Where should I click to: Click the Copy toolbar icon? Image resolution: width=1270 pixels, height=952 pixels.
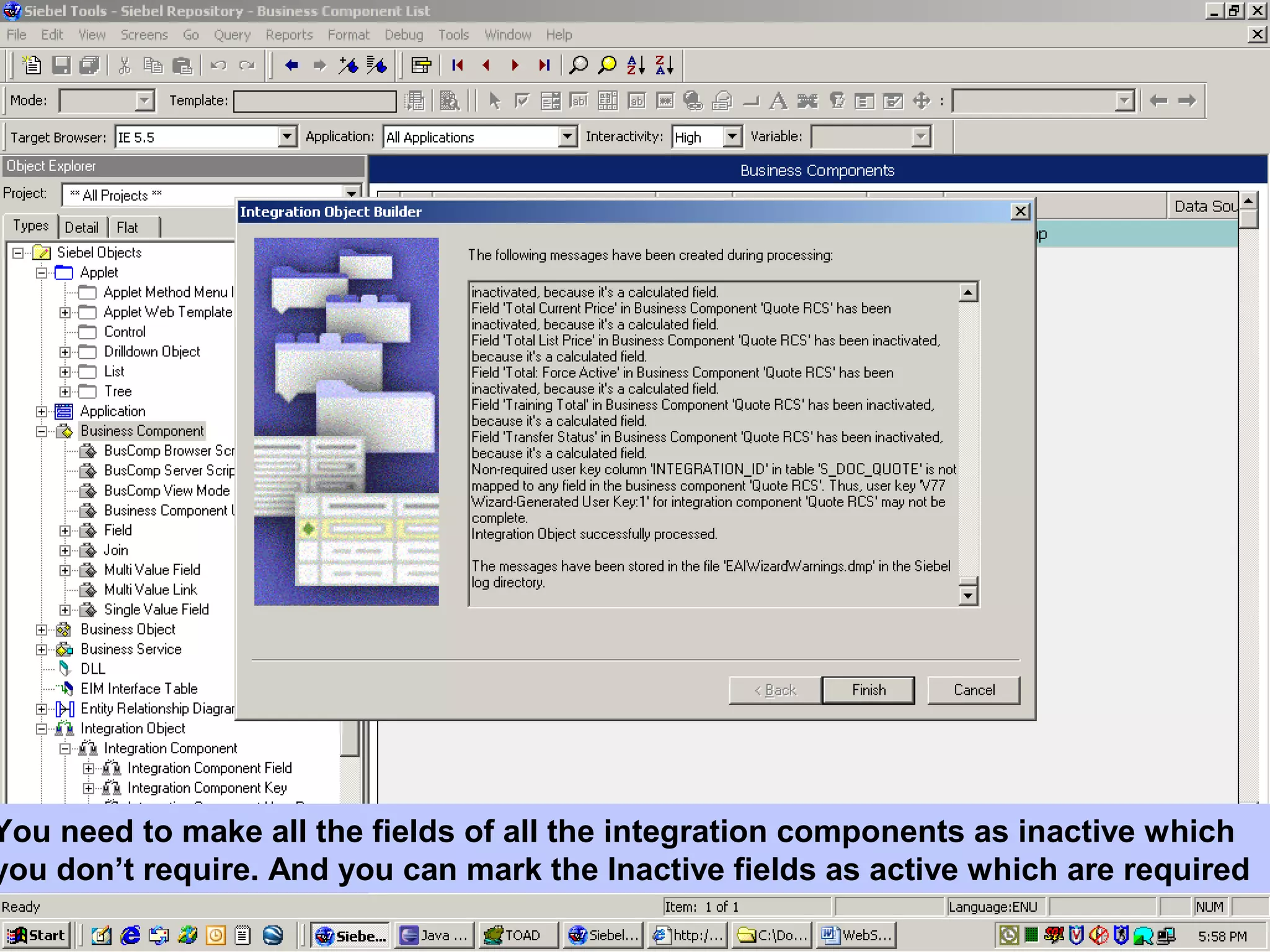coord(153,65)
